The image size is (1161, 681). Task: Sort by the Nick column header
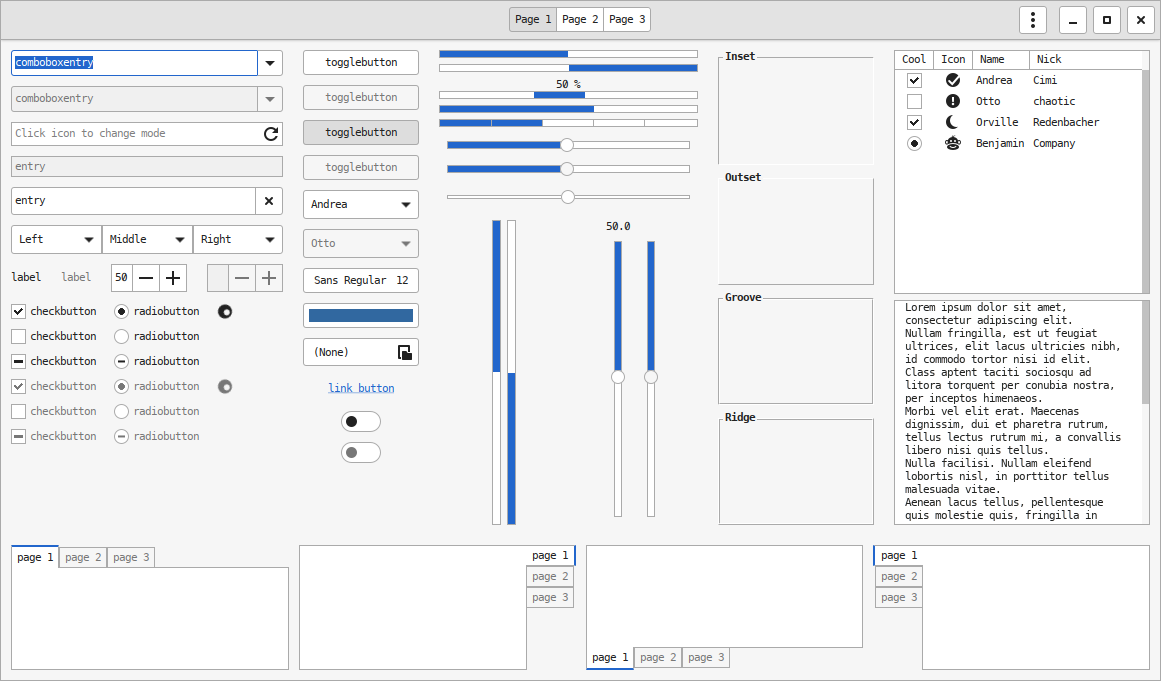pyautogui.click(x=1085, y=59)
